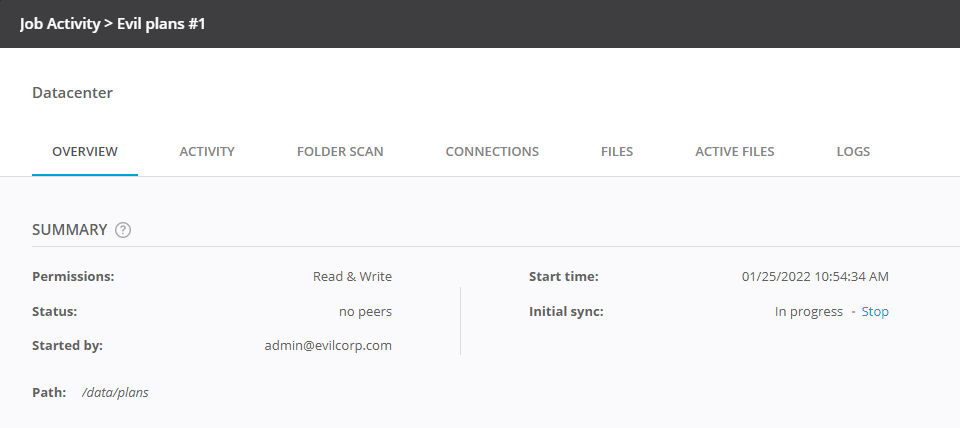Open the Folder Scan tab

coord(340,152)
